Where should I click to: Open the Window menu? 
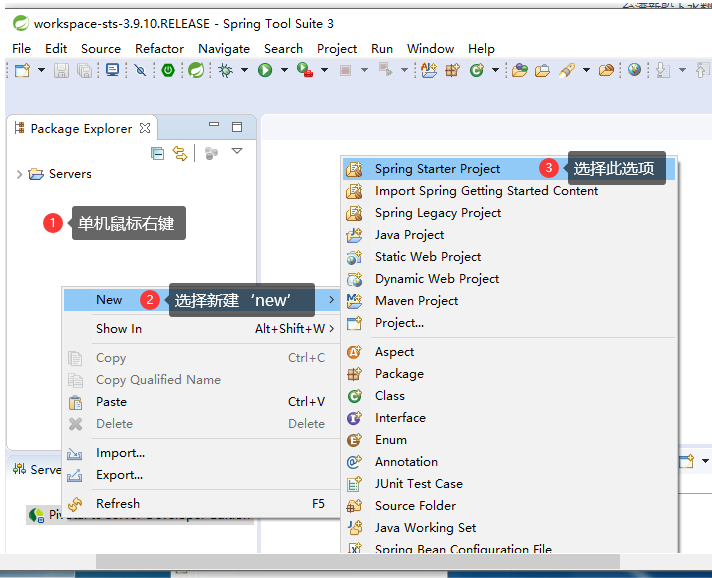click(430, 49)
